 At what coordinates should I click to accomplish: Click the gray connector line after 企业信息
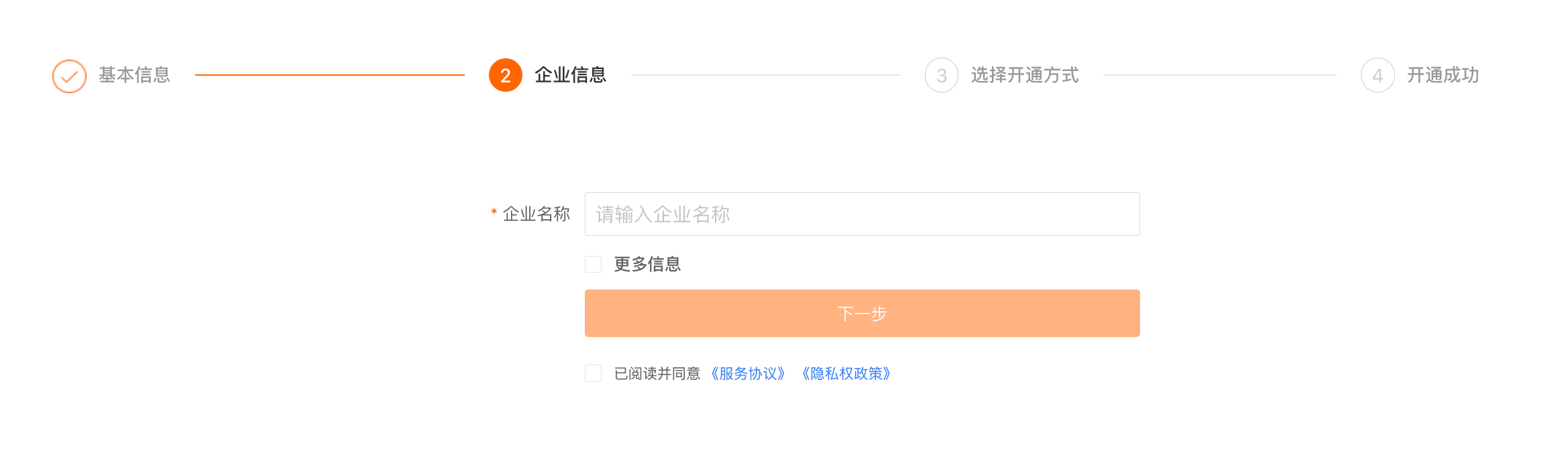765,75
